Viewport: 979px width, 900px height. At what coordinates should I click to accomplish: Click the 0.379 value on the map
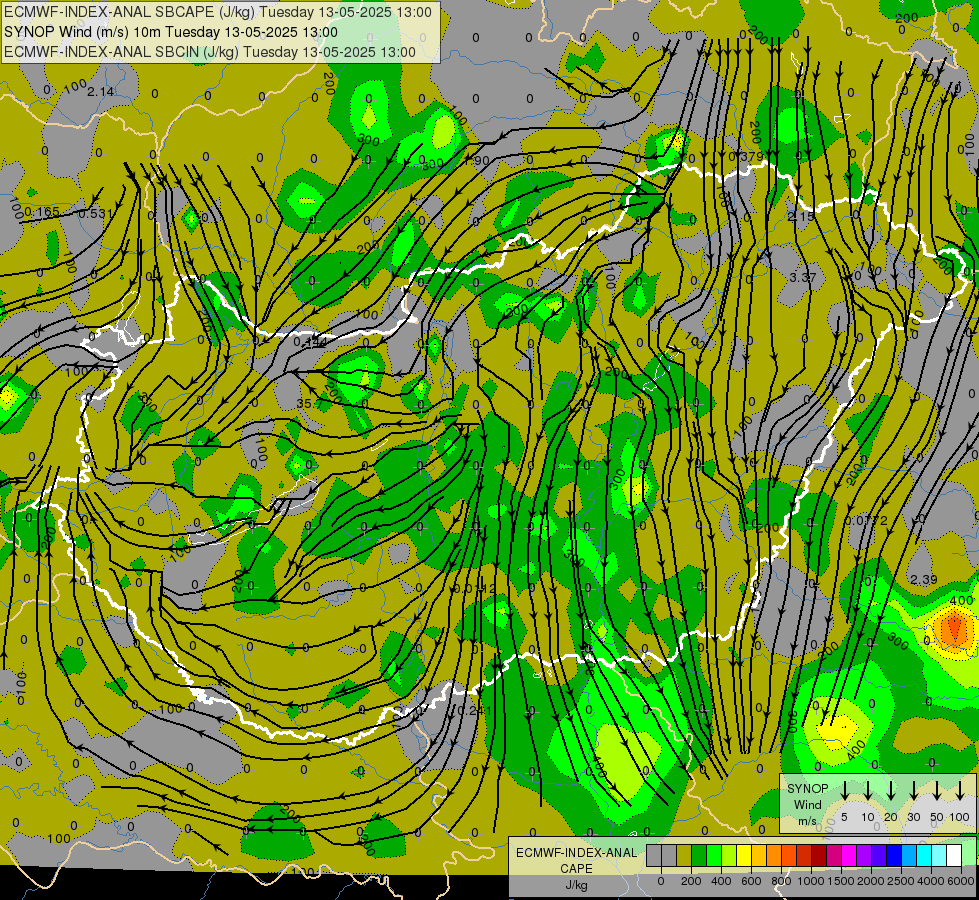pos(746,156)
